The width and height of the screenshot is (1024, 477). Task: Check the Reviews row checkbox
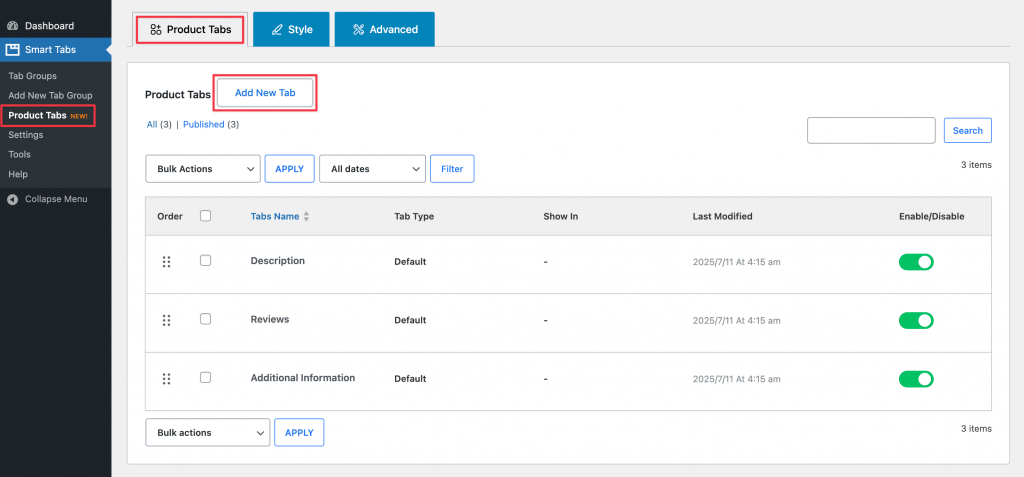pos(205,319)
